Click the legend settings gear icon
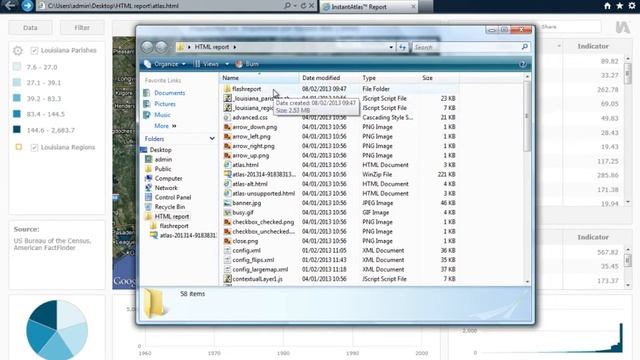 pyautogui.click(x=18, y=51)
